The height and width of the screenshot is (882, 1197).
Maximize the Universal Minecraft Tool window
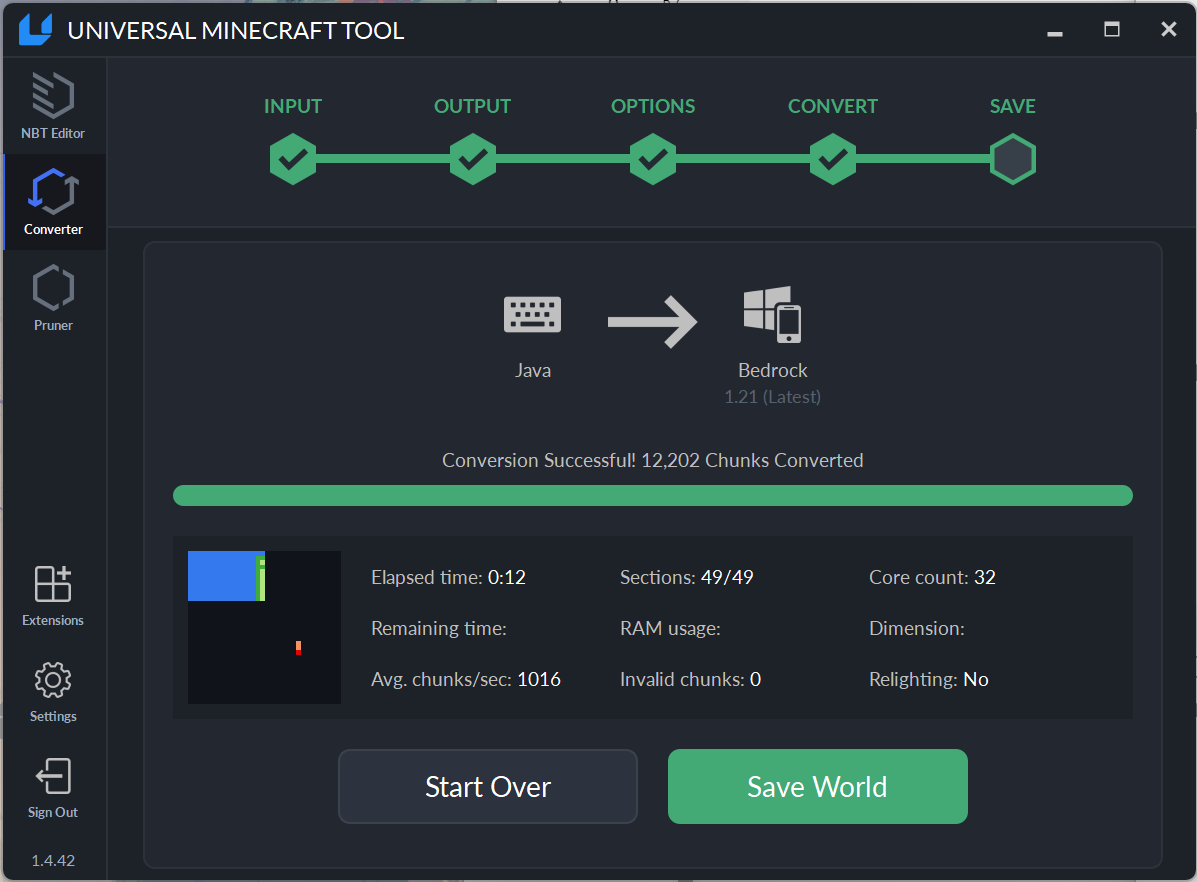pos(1112,29)
